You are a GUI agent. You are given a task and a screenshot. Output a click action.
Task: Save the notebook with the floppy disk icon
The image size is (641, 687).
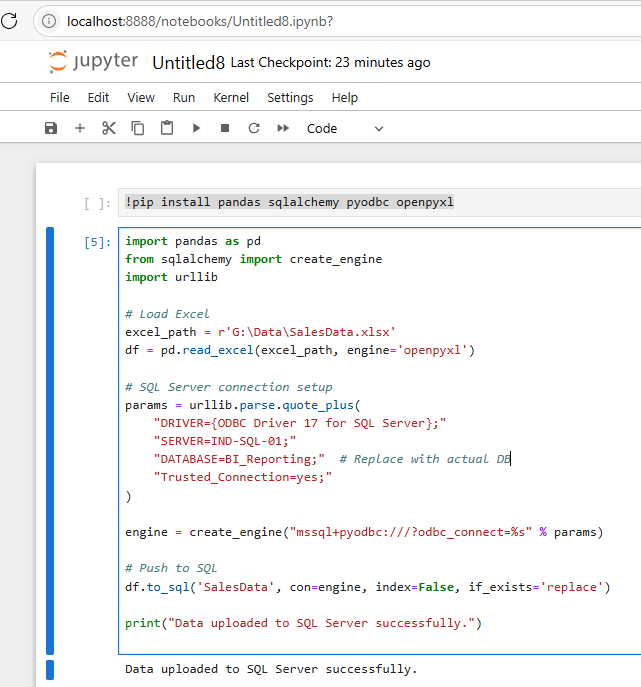[x=51, y=128]
